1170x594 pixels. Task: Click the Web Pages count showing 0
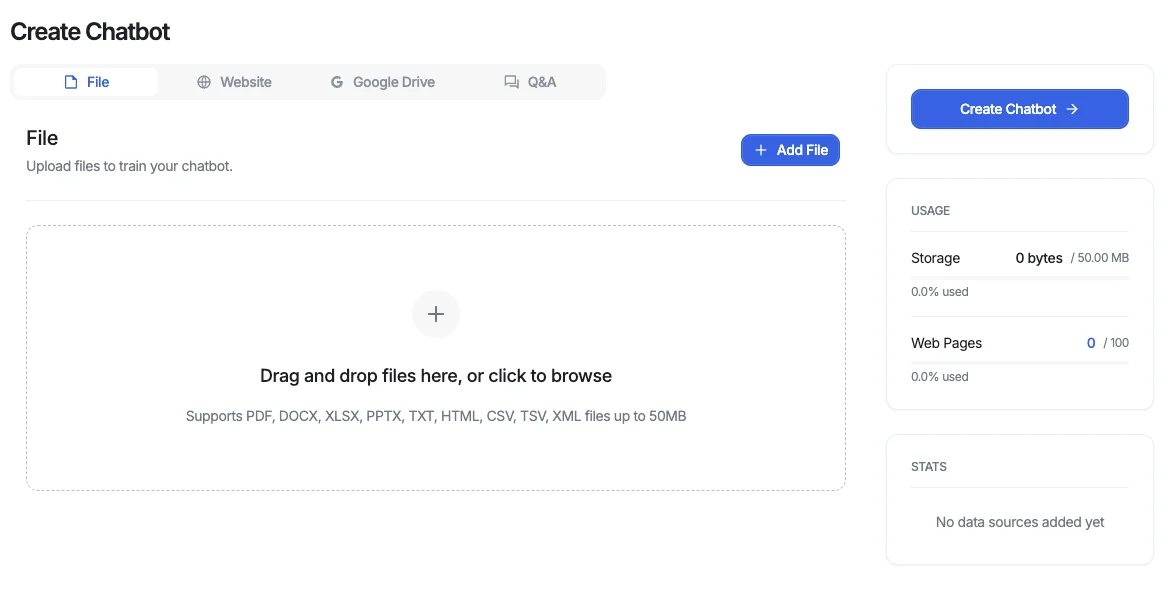click(x=1091, y=342)
